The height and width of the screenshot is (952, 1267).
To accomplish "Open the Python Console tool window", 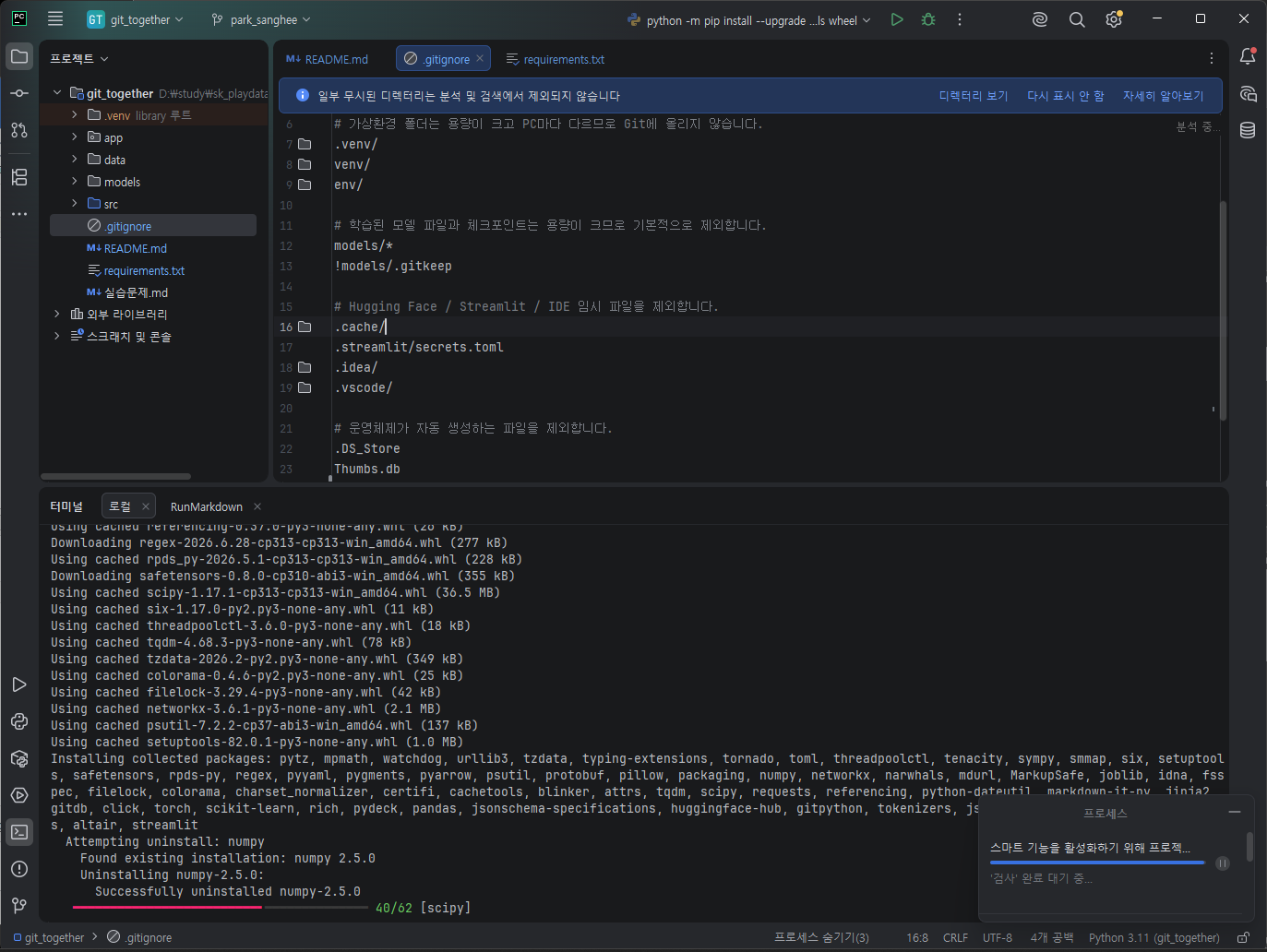I will point(19,721).
